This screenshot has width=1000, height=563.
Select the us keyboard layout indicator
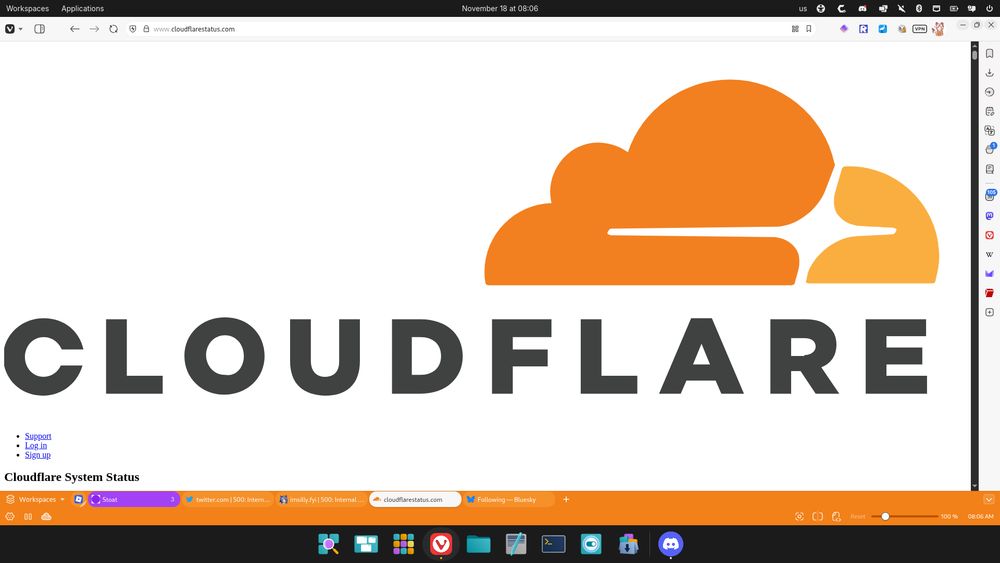tap(803, 8)
